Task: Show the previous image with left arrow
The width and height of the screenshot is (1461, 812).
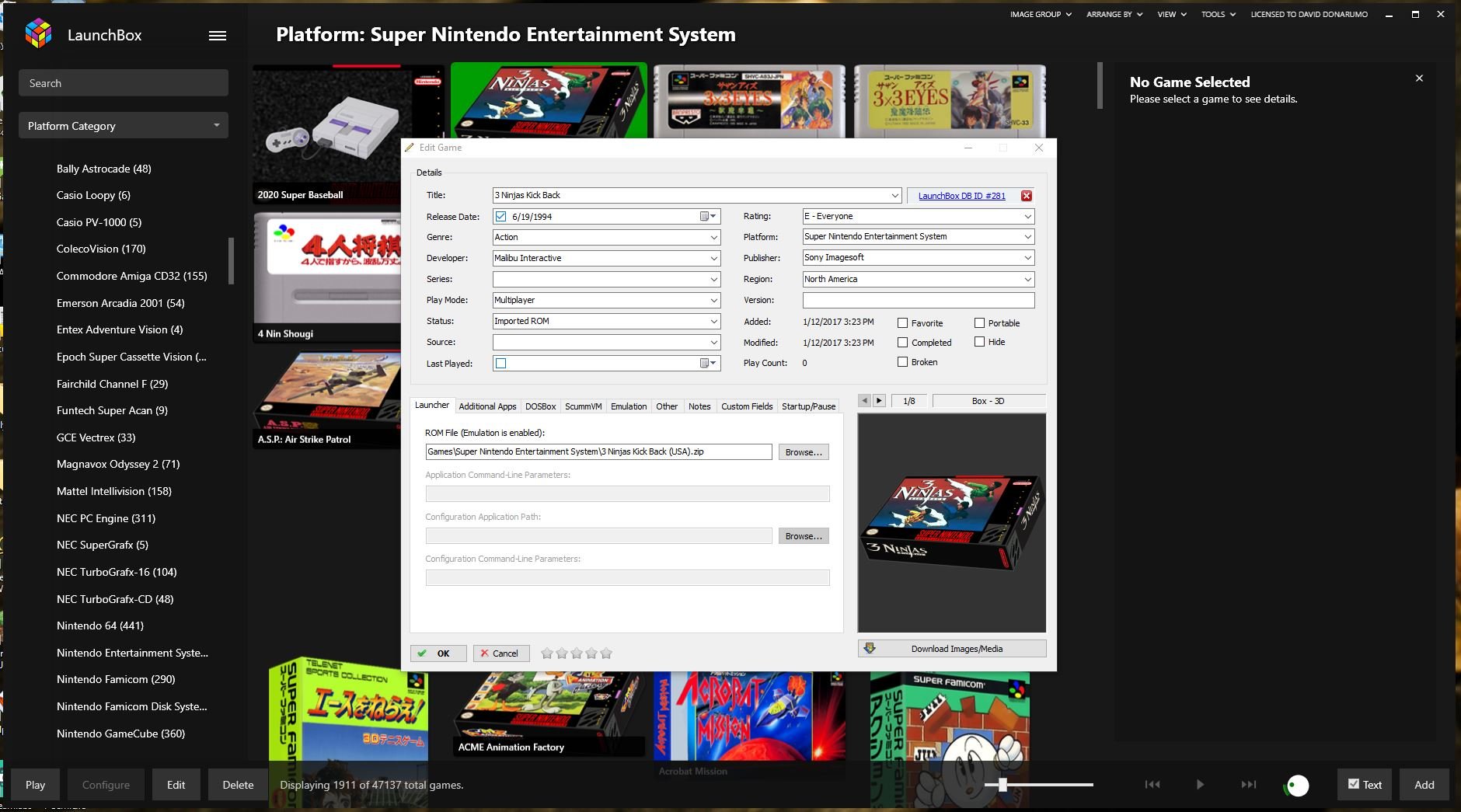Action: point(864,401)
